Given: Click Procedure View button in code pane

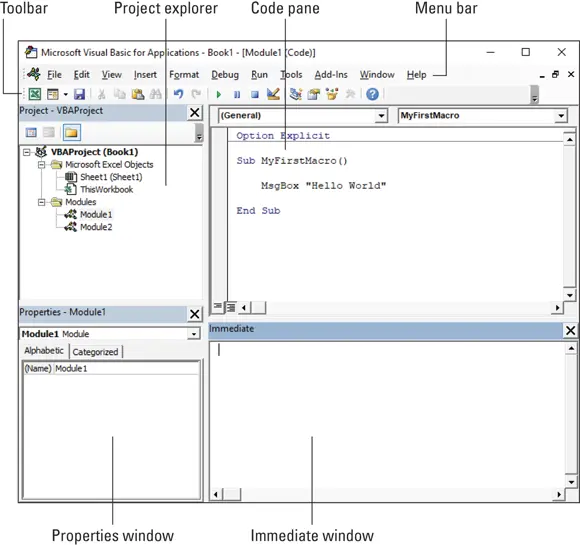Looking at the screenshot, I should [x=218, y=306].
